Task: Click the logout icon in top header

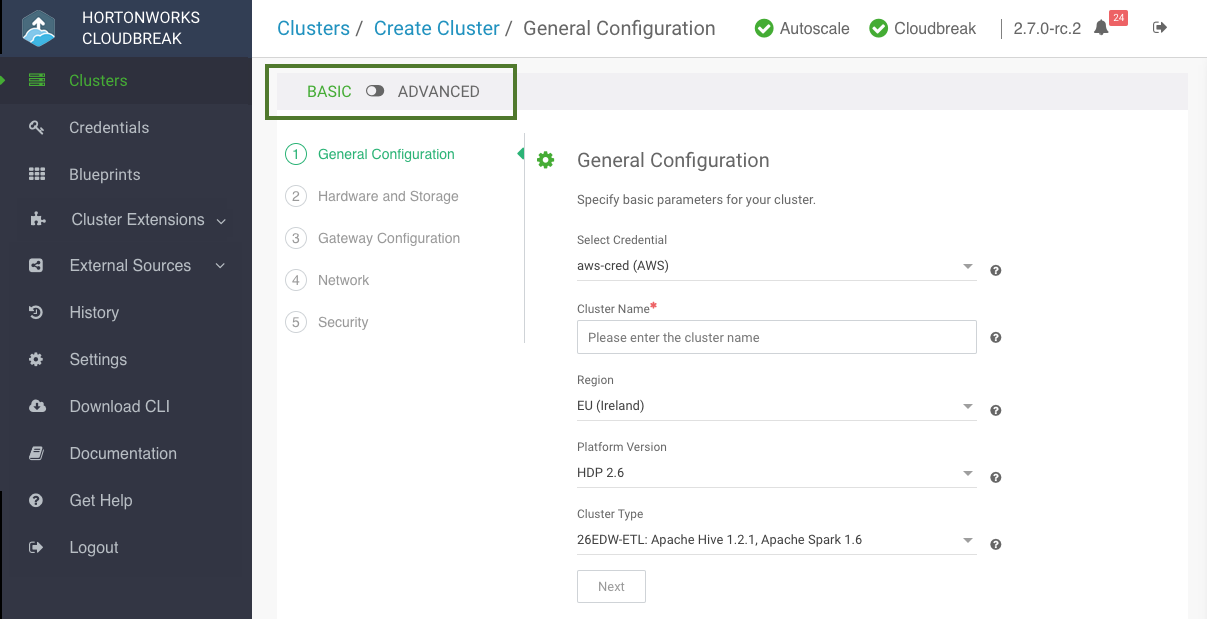Action: tap(1160, 28)
